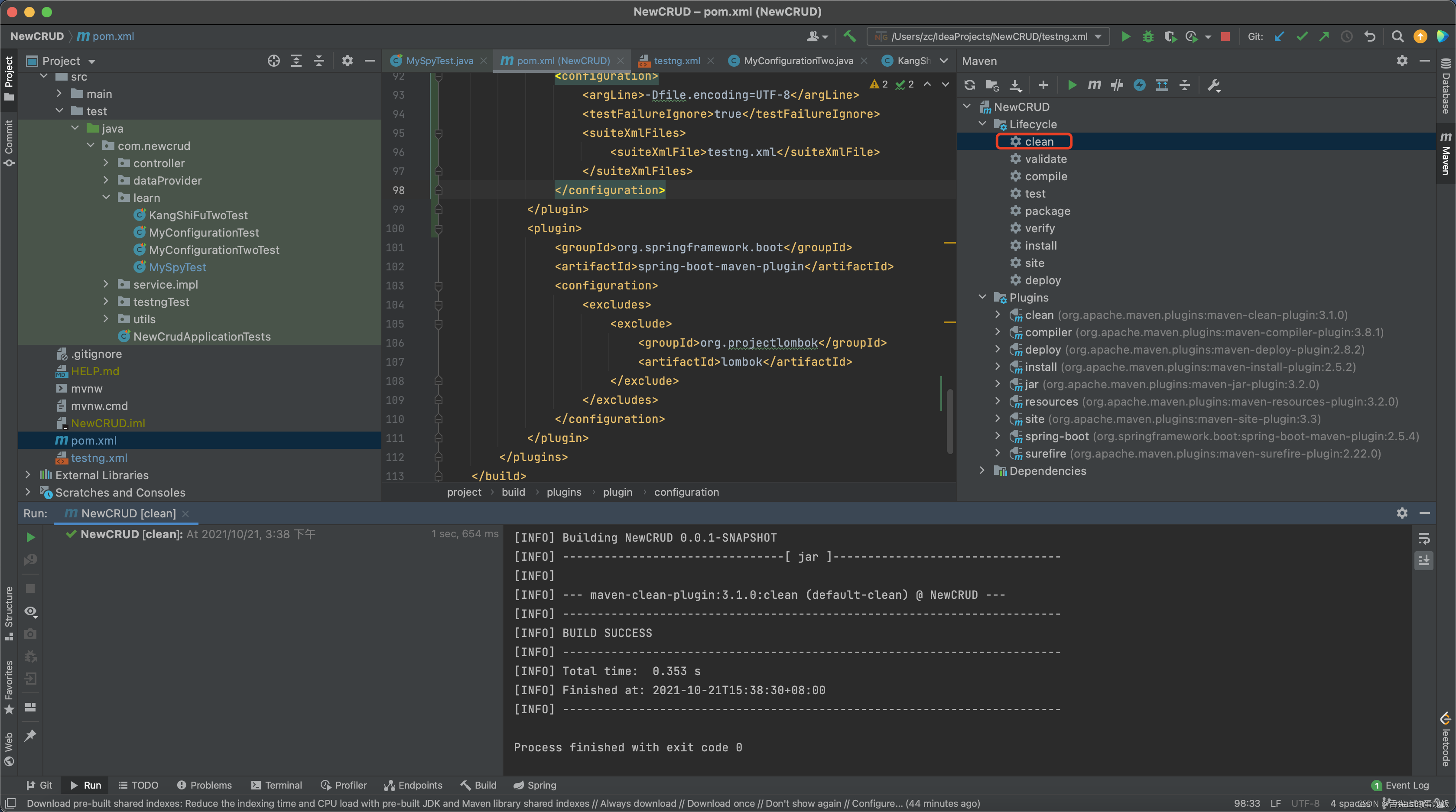Viewport: 1456px width, 812px height.
Task: Toggle soft-wrap in Run console
Action: (x=1424, y=539)
